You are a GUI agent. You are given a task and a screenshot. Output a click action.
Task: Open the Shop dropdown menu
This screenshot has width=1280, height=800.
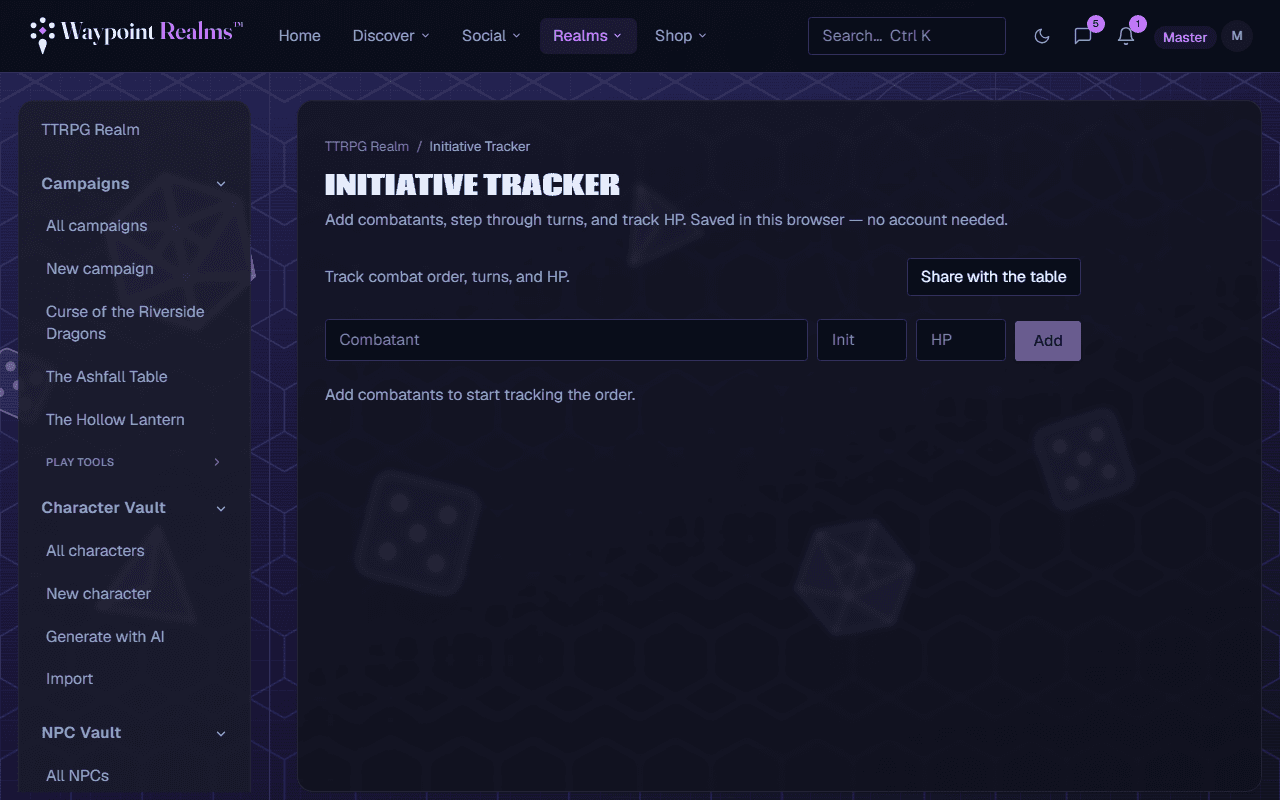coord(681,36)
